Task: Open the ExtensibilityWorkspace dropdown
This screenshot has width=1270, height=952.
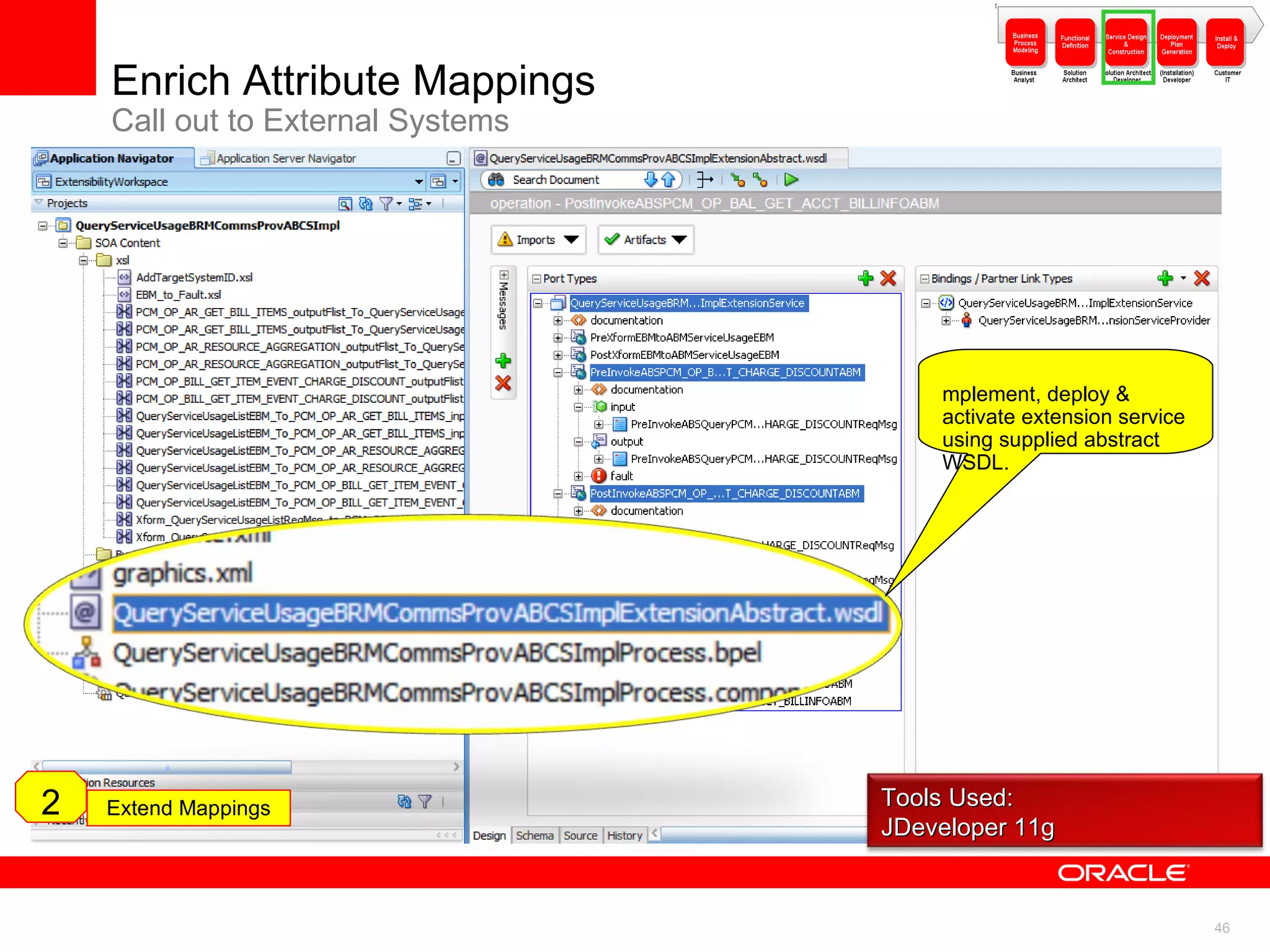Action: click(419, 182)
